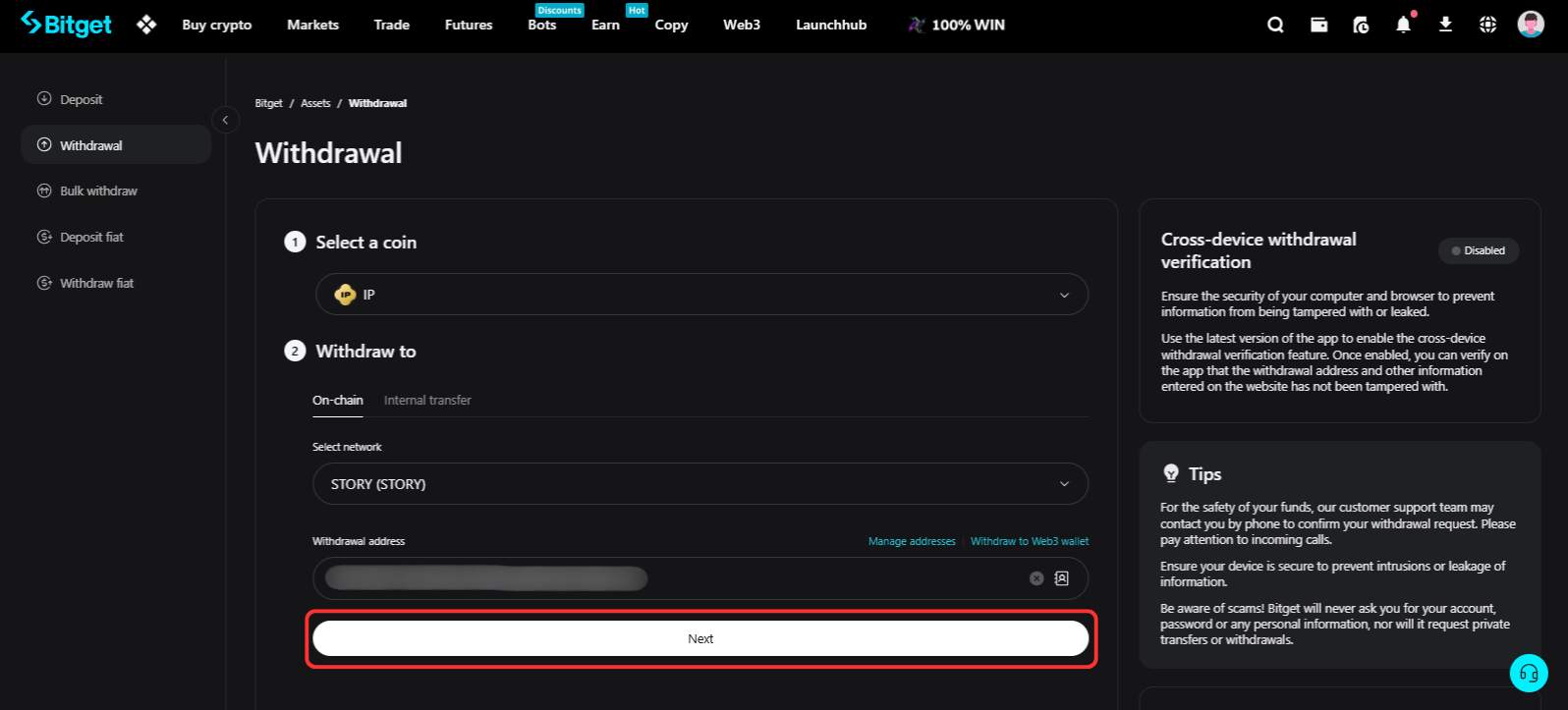Image resolution: width=1568 pixels, height=710 pixels.
Task: Click the Discounts badge above Bots
Action: click(559, 10)
